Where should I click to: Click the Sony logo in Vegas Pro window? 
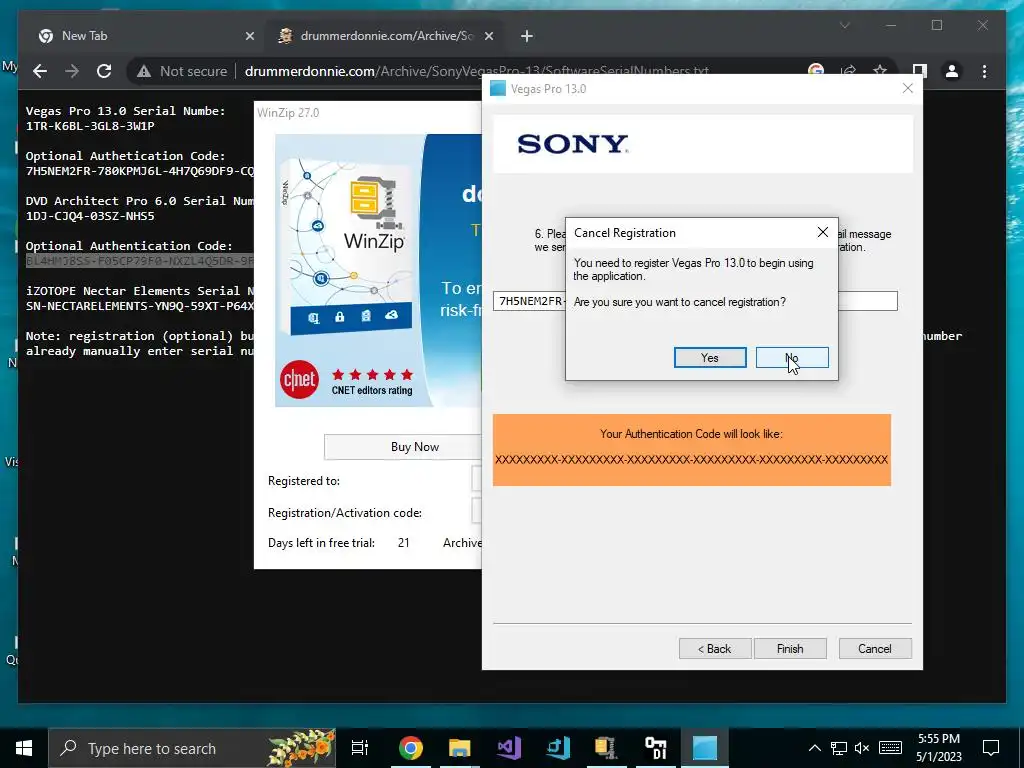pos(573,144)
